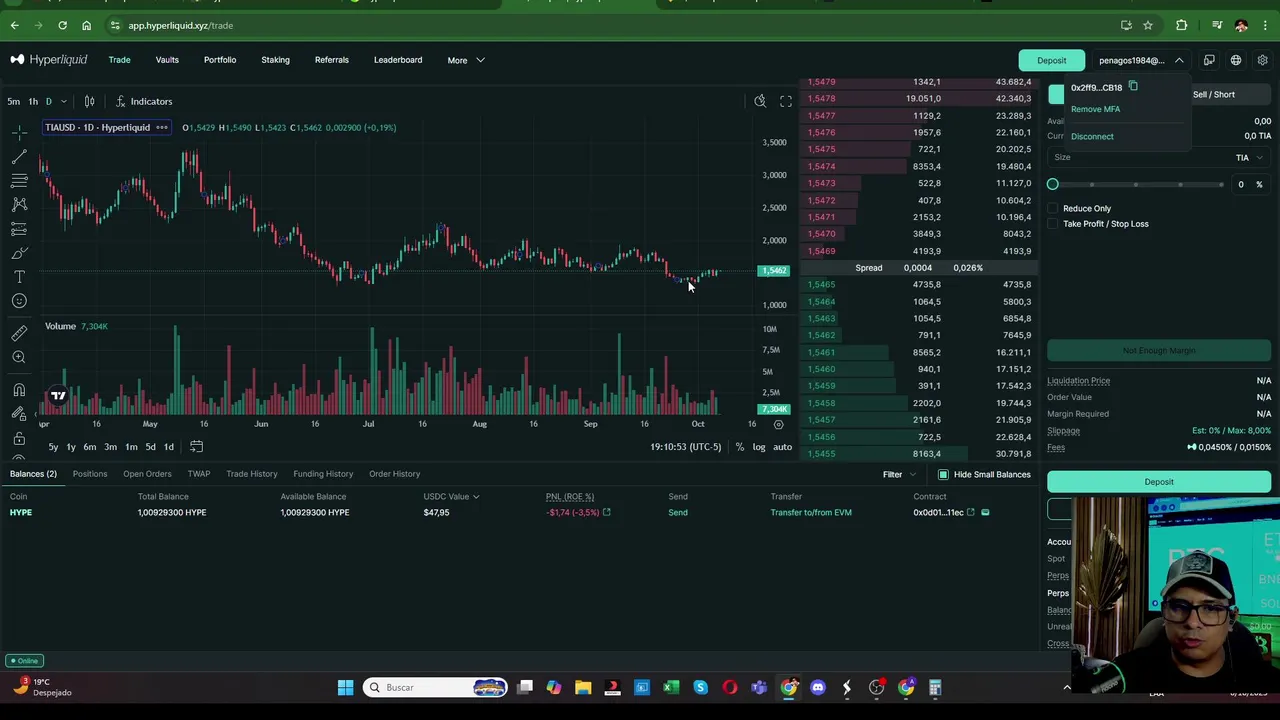This screenshot has height=720, width=1280.
Task: Sort by USDC Value column
Action: [451, 496]
